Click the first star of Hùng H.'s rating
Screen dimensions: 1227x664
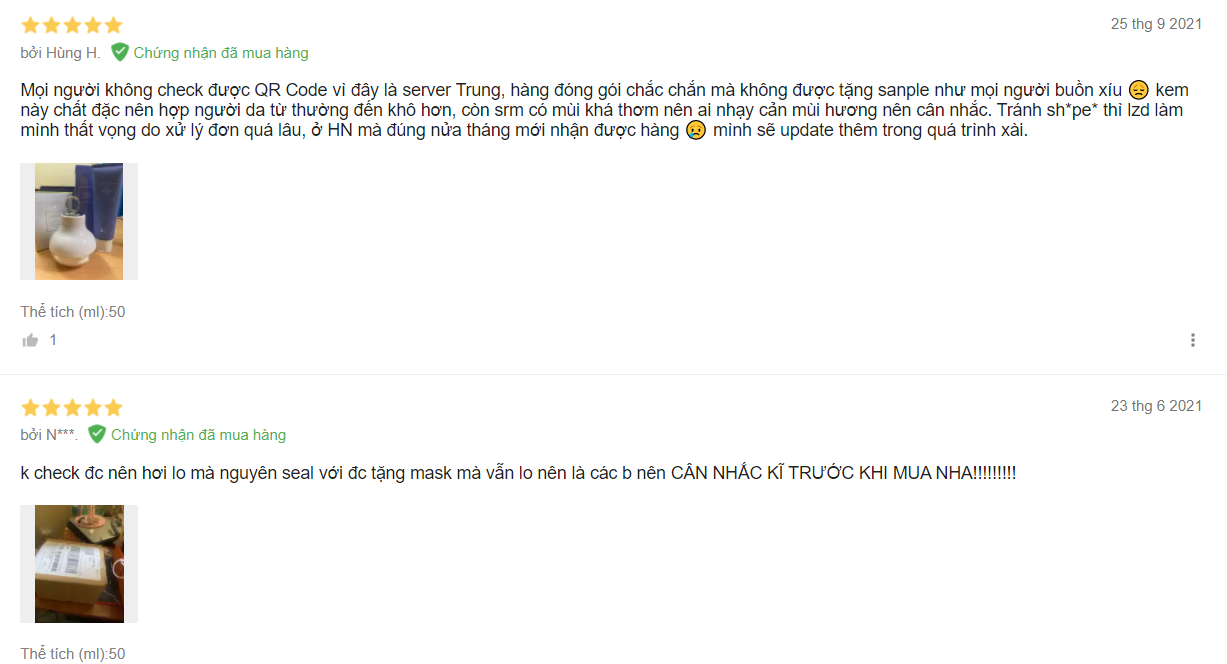point(30,25)
